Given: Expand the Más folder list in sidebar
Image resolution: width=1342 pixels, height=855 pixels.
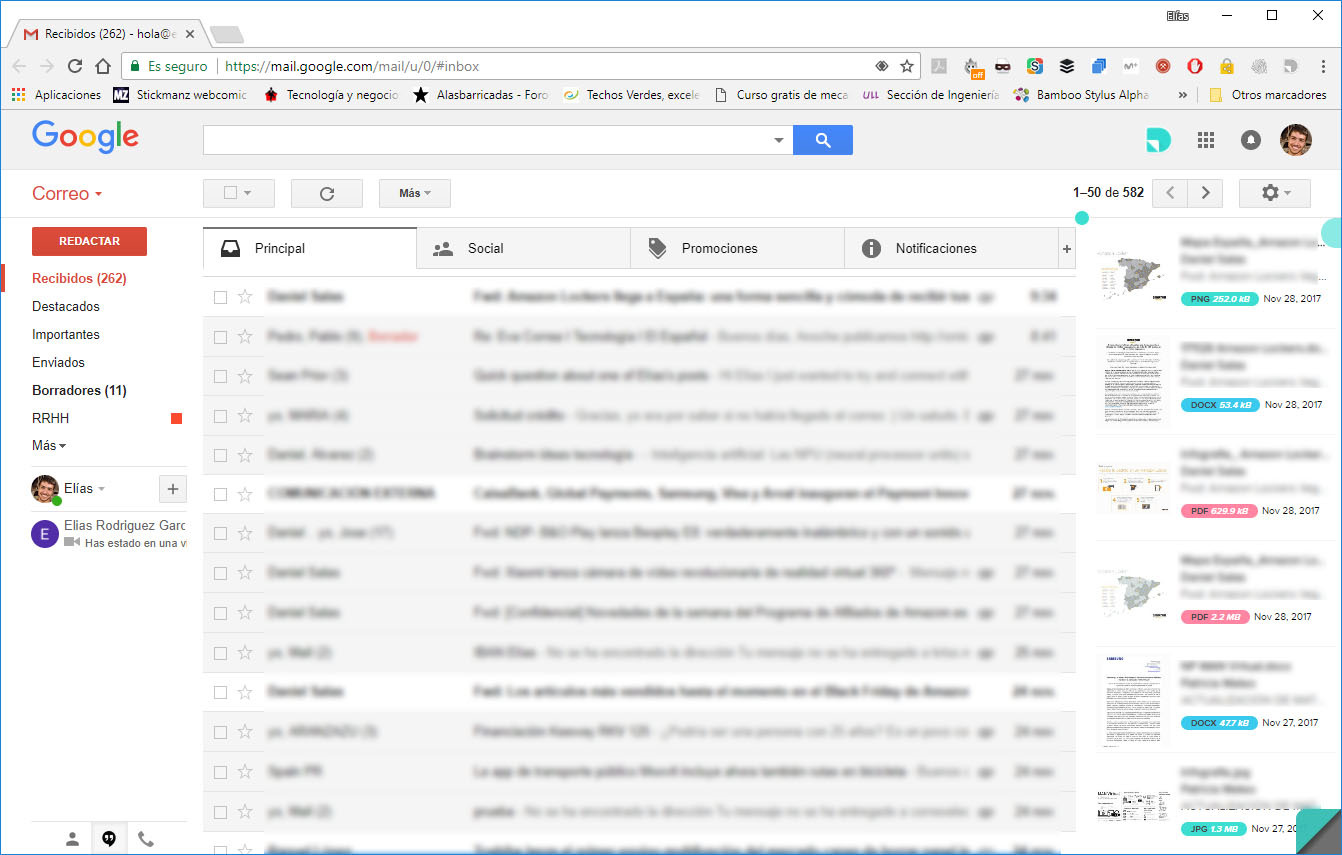Looking at the screenshot, I should click(x=48, y=445).
